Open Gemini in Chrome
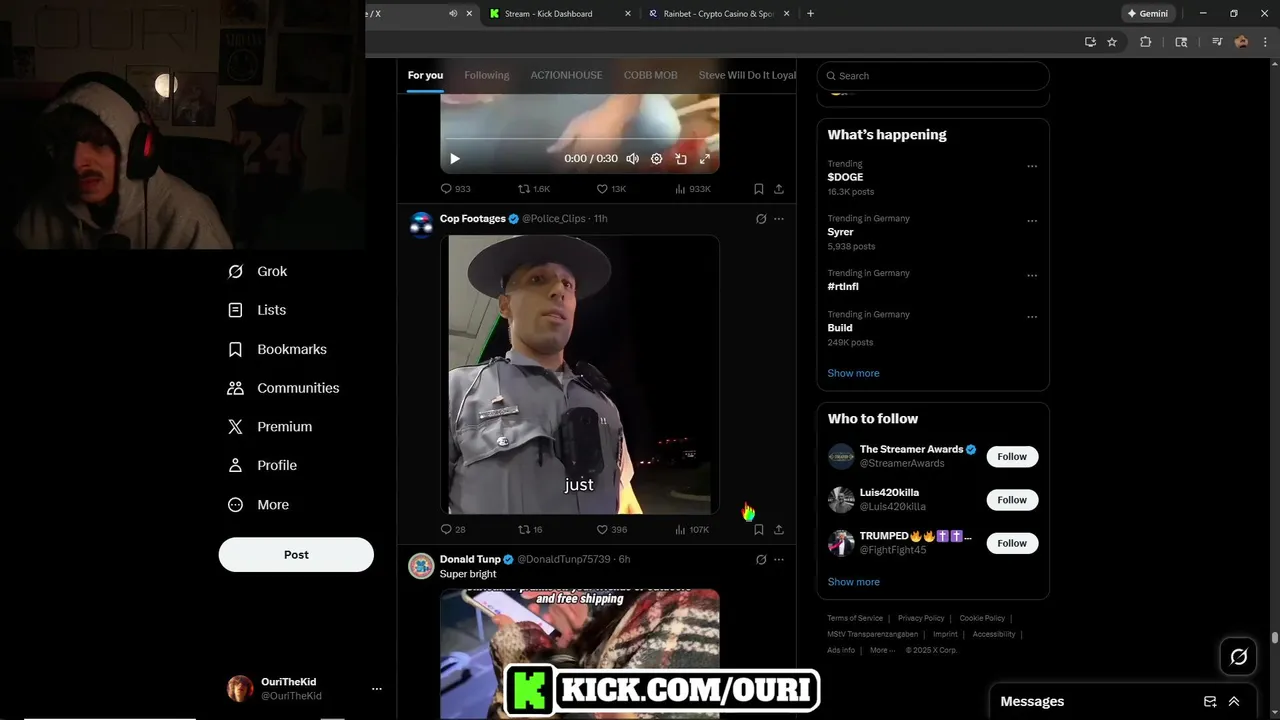1280x720 pixels. 1147,14
